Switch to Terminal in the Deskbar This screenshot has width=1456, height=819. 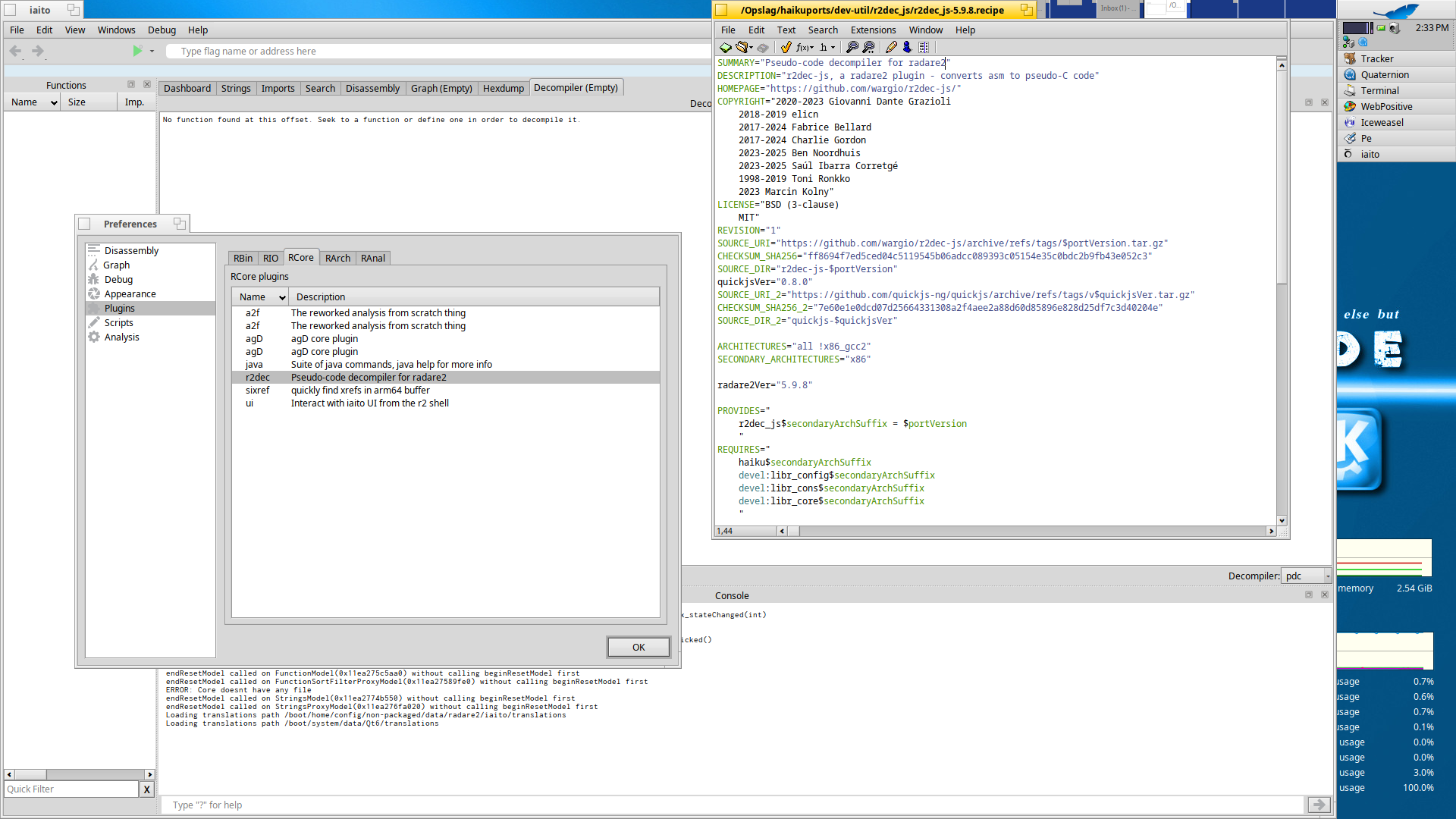pyautogui.click(x=1395, y=90)
